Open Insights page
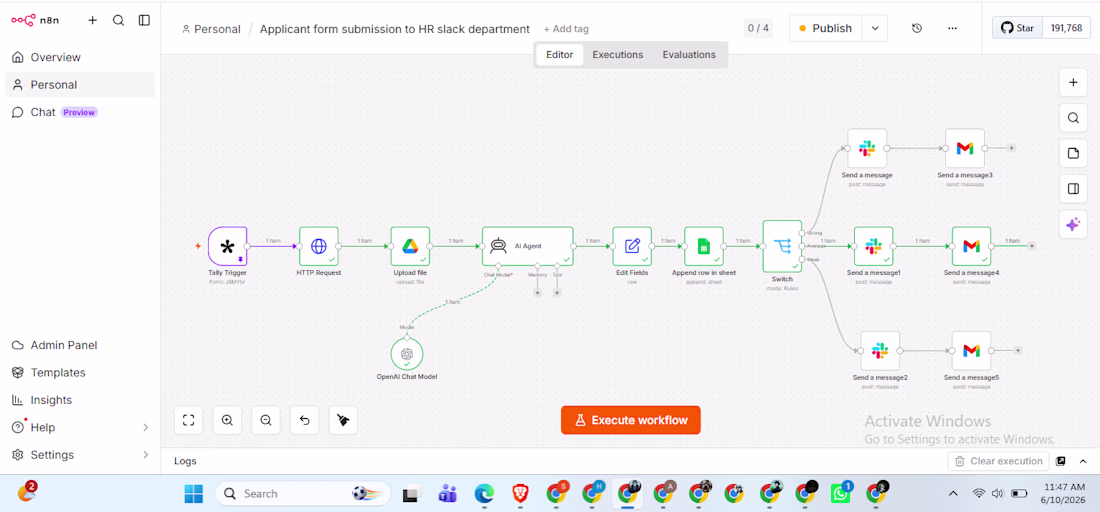The image size is (1100, 512). [80, 400]
